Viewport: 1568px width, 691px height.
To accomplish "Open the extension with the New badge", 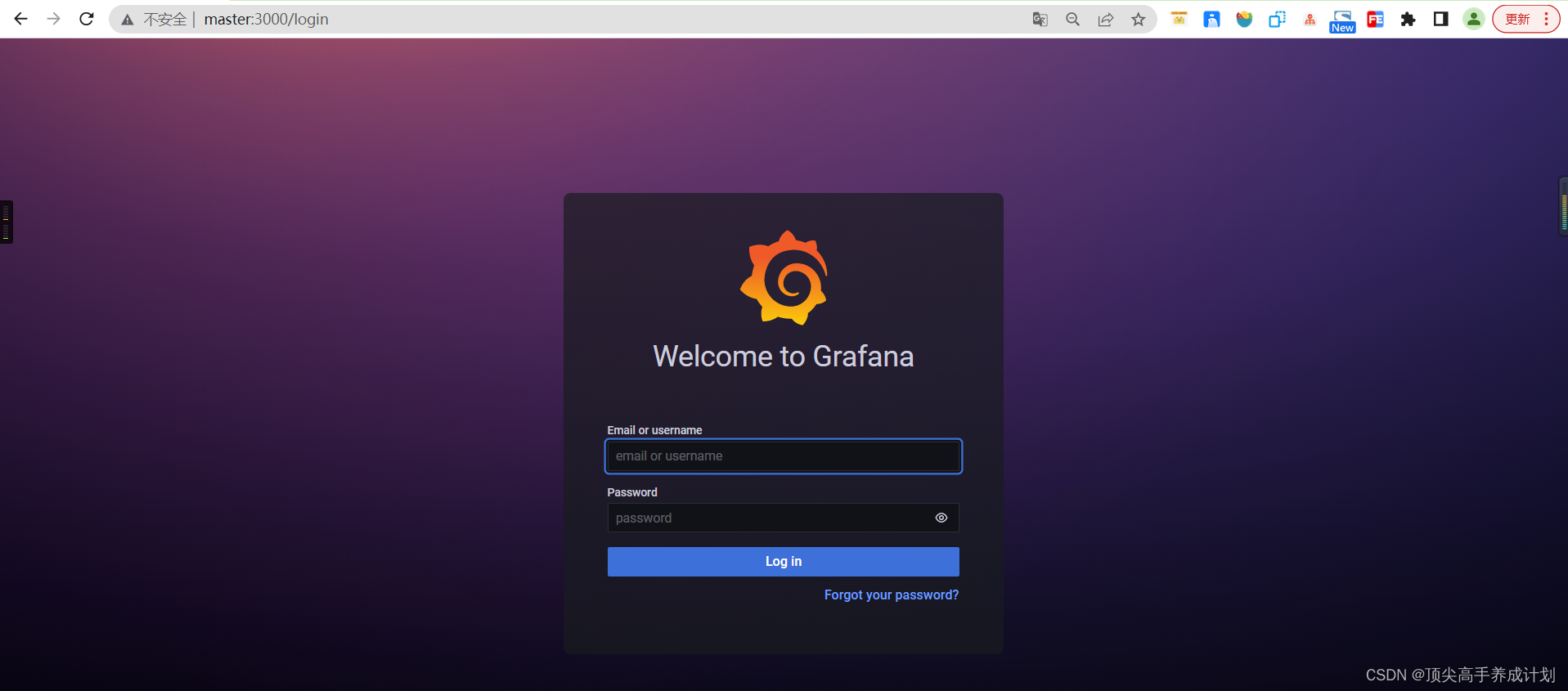I will coord(1342,21).
